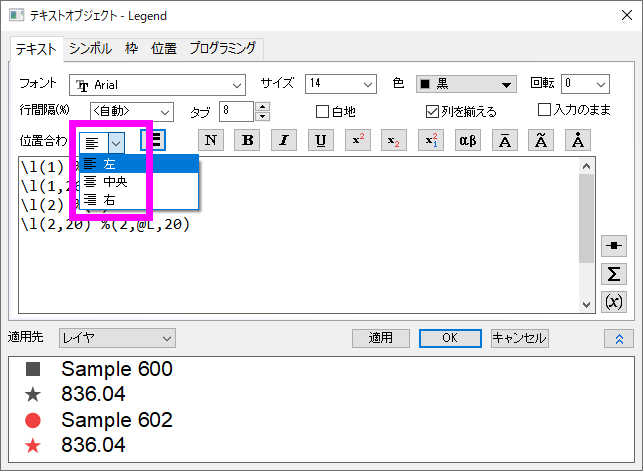643x471 pixels.
Task: Toggle Underline formatting button
Action: pyautogui.click(x=321, y=140)
